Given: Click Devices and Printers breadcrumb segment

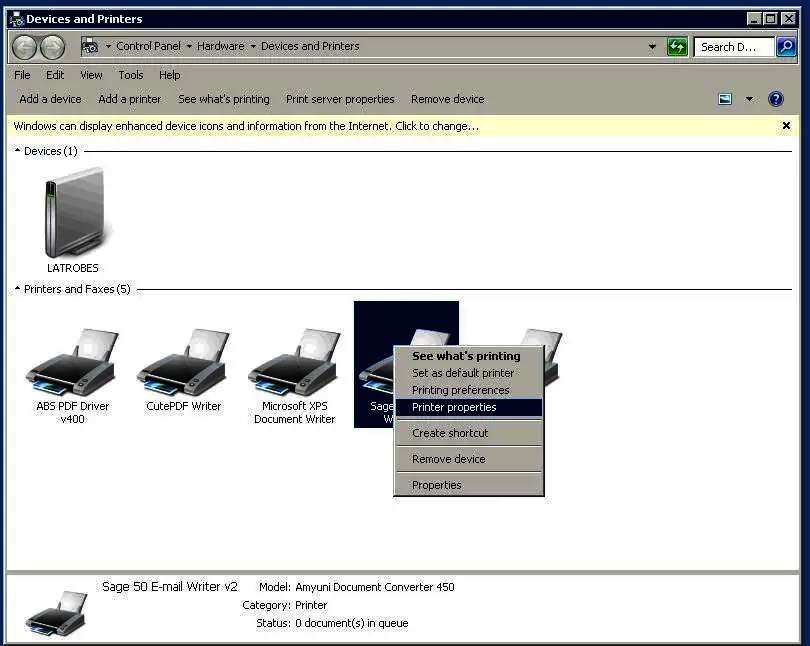Looking at the screenshot, I should (310, 46).
